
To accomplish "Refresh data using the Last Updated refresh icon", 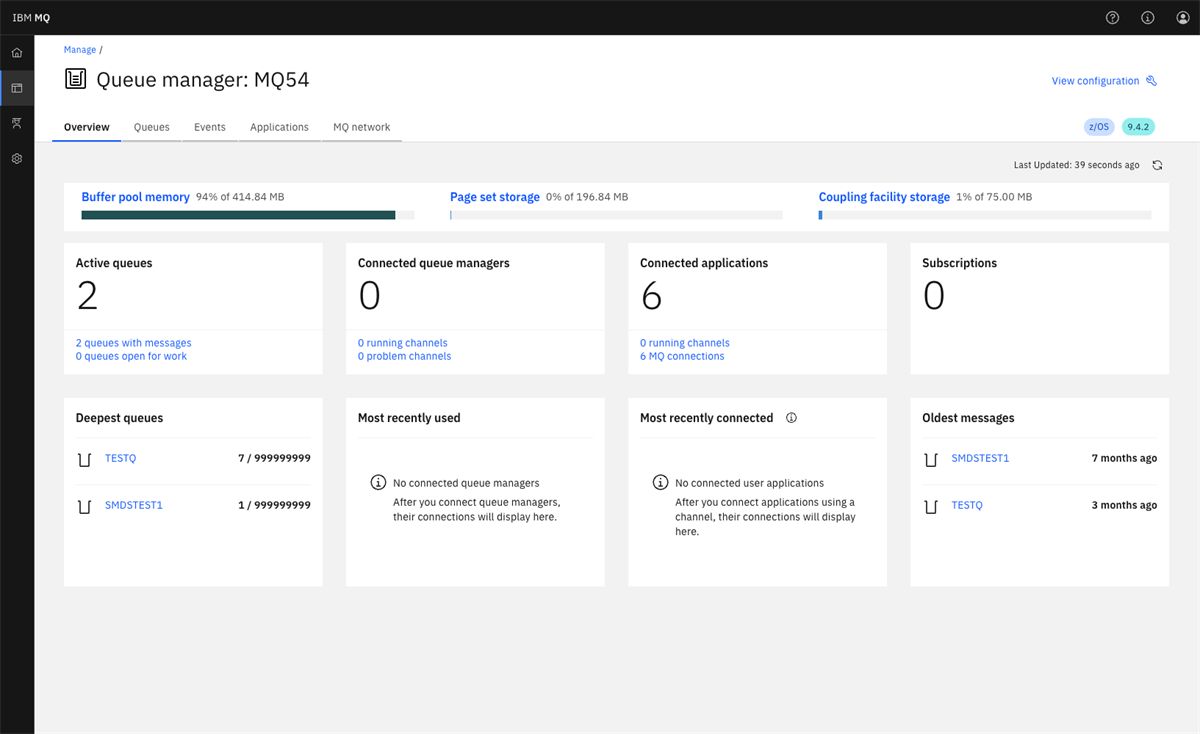I will click(1157, 165).
